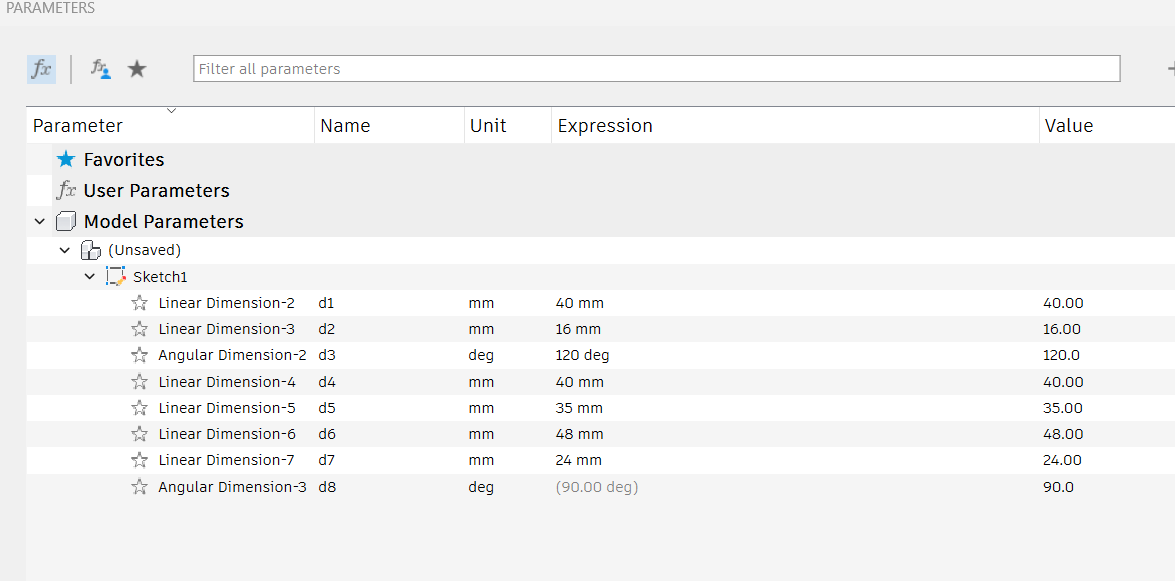Select the Angular Dimension-3 row

600,487
